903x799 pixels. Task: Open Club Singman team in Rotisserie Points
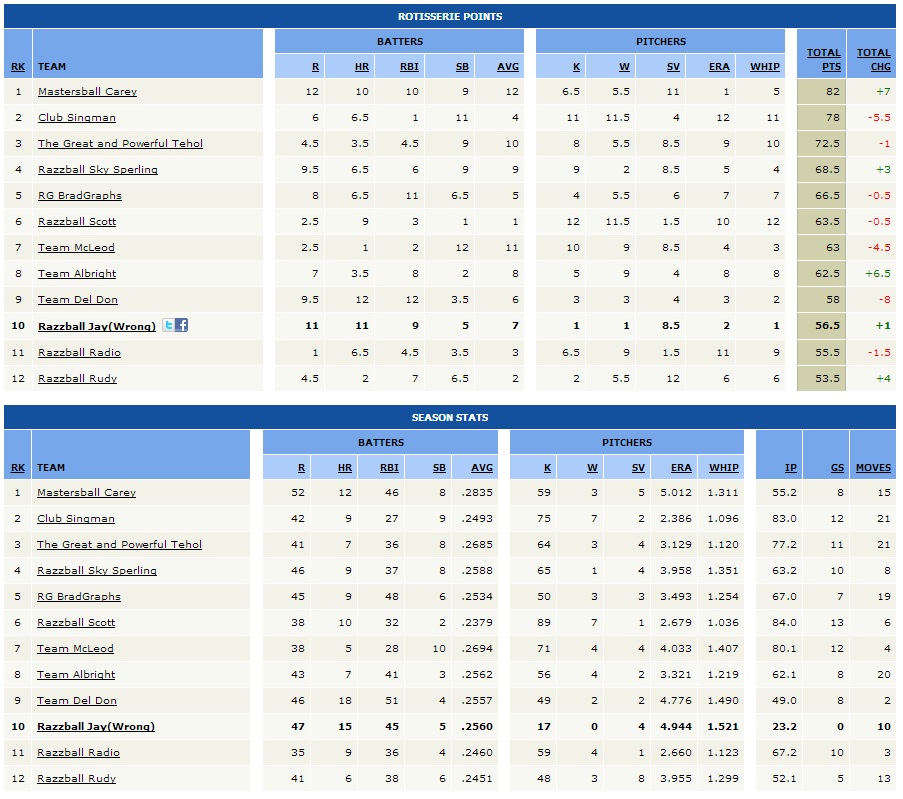click(77, 118)
